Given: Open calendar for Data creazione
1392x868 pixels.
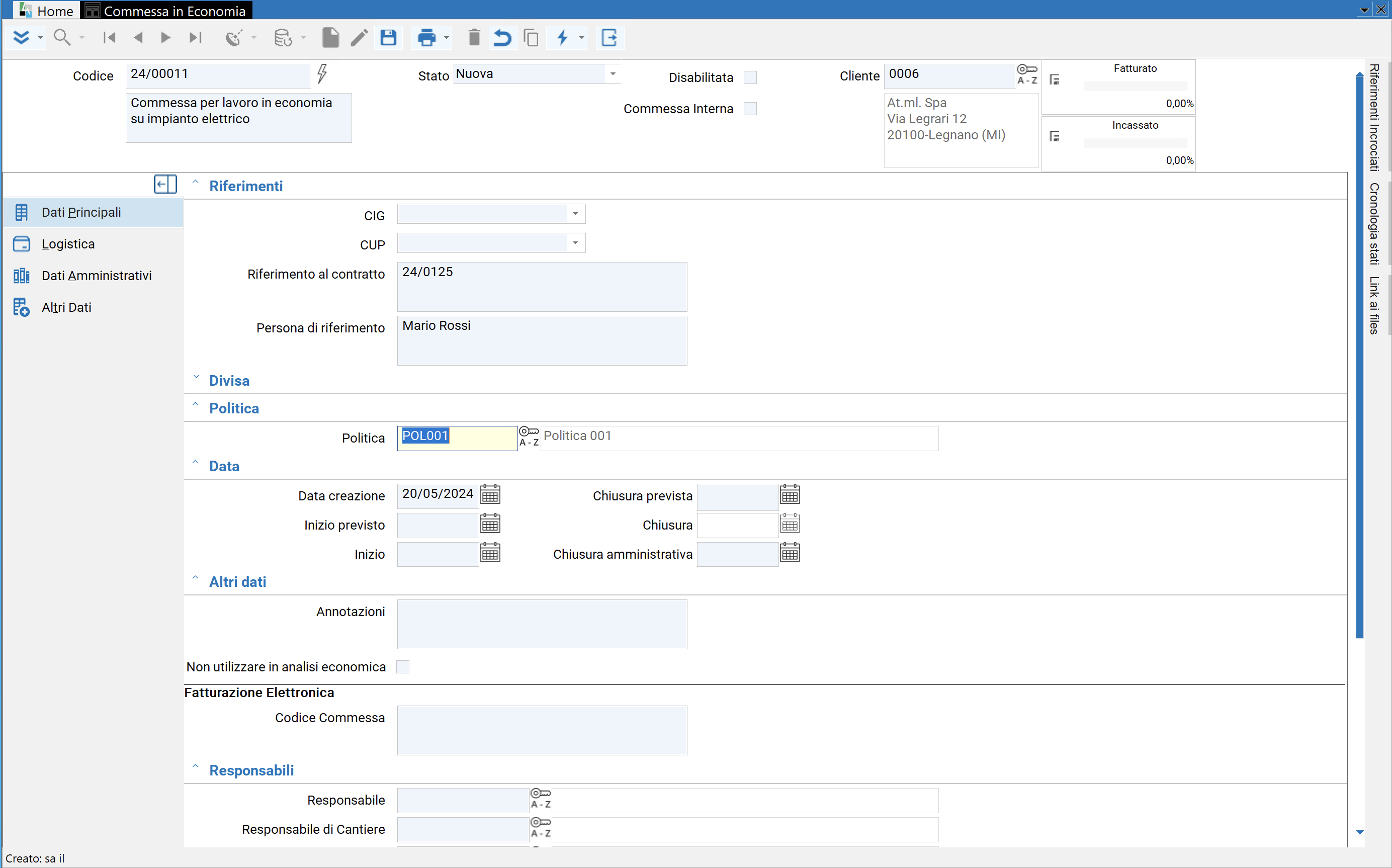Looking at the screenshot, I should (490, 494).
